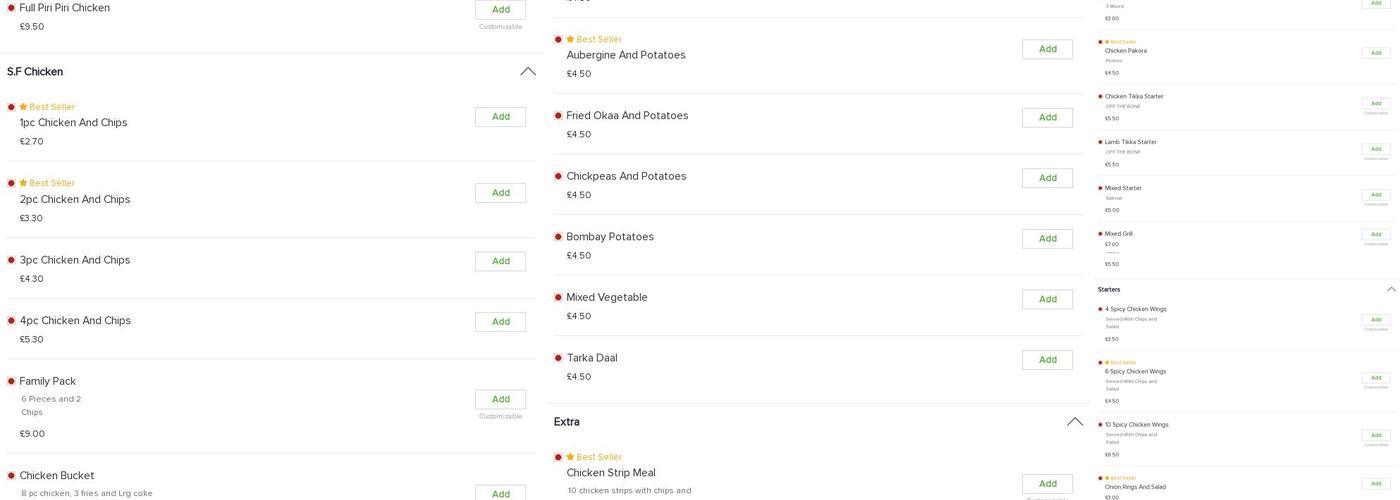Add Chickpeas And Potatoes to basket

click(x=1047, y=178)
